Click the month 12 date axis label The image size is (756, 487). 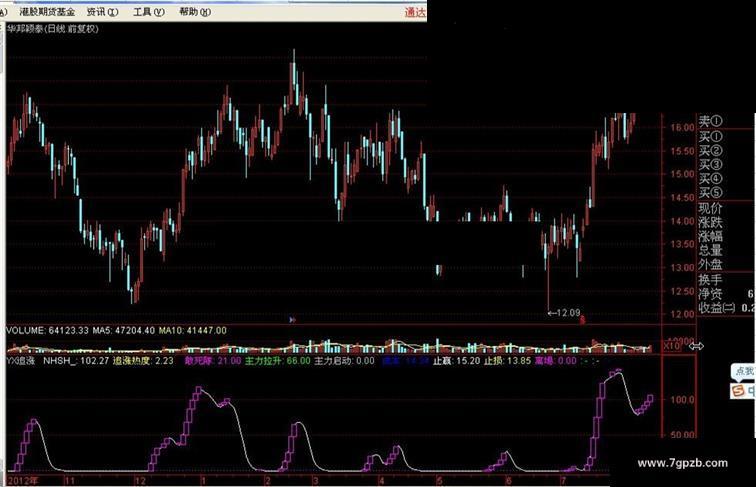pyautogui.click(x=140, y=481)
